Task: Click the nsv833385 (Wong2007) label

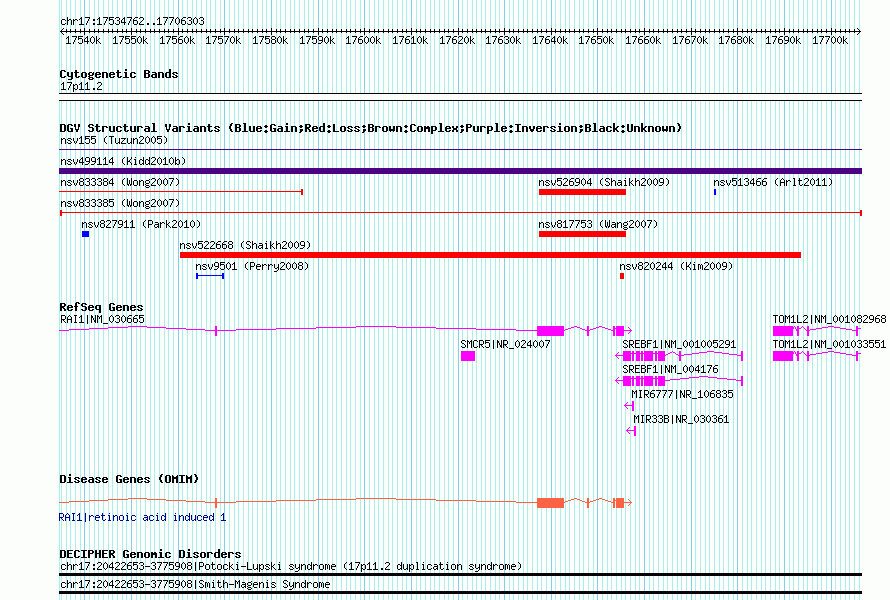Action: click(x=120, y=203)
